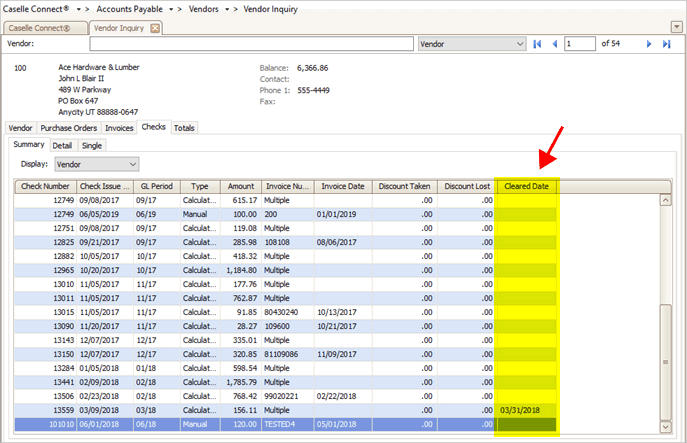
Task: Select check number 13143 row
Action: (x=285, y=340)
